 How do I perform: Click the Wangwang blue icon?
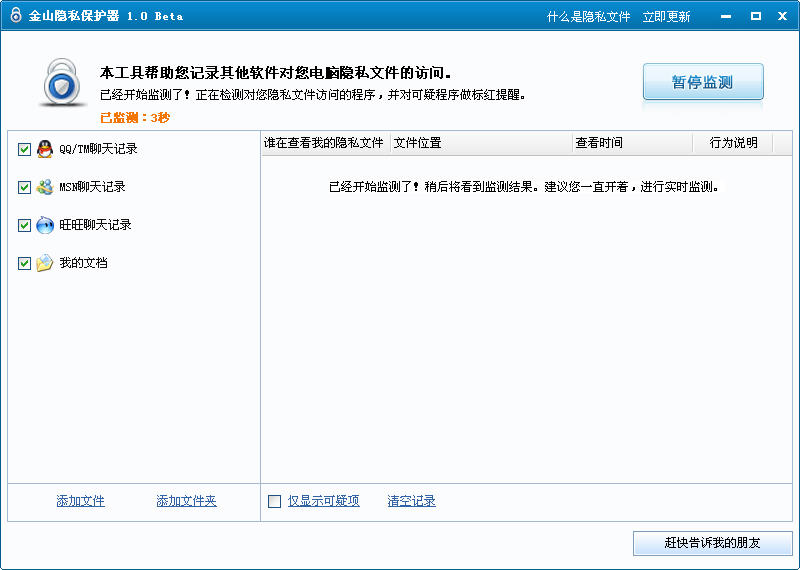(45, 225)
